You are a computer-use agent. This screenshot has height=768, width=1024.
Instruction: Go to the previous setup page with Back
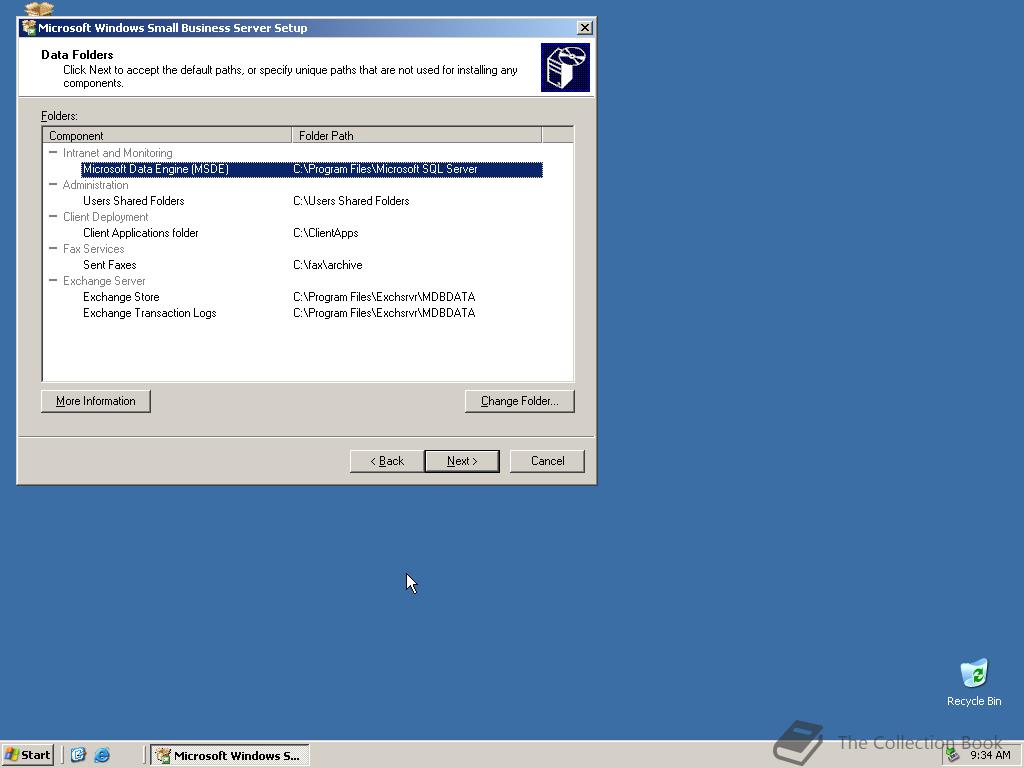coord(387,461)
